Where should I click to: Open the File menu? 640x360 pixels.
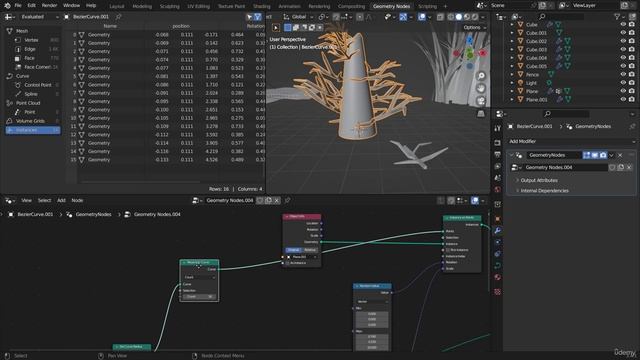18,6
